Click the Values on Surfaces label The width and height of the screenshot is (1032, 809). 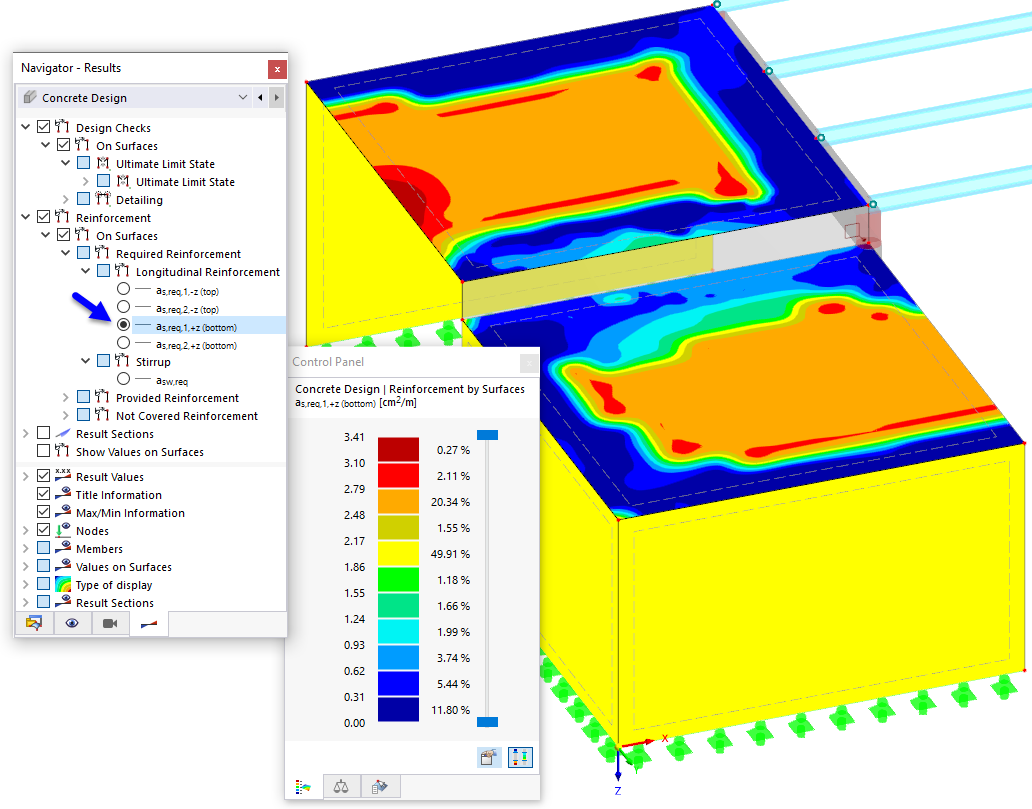click(124, 567)
